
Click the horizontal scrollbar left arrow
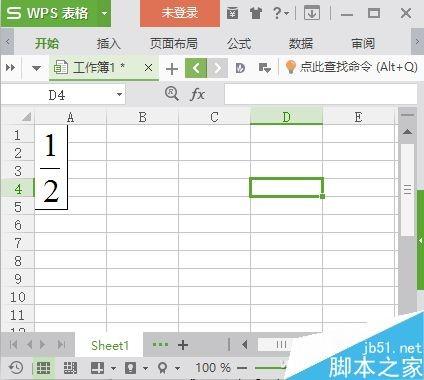[245, 344]
